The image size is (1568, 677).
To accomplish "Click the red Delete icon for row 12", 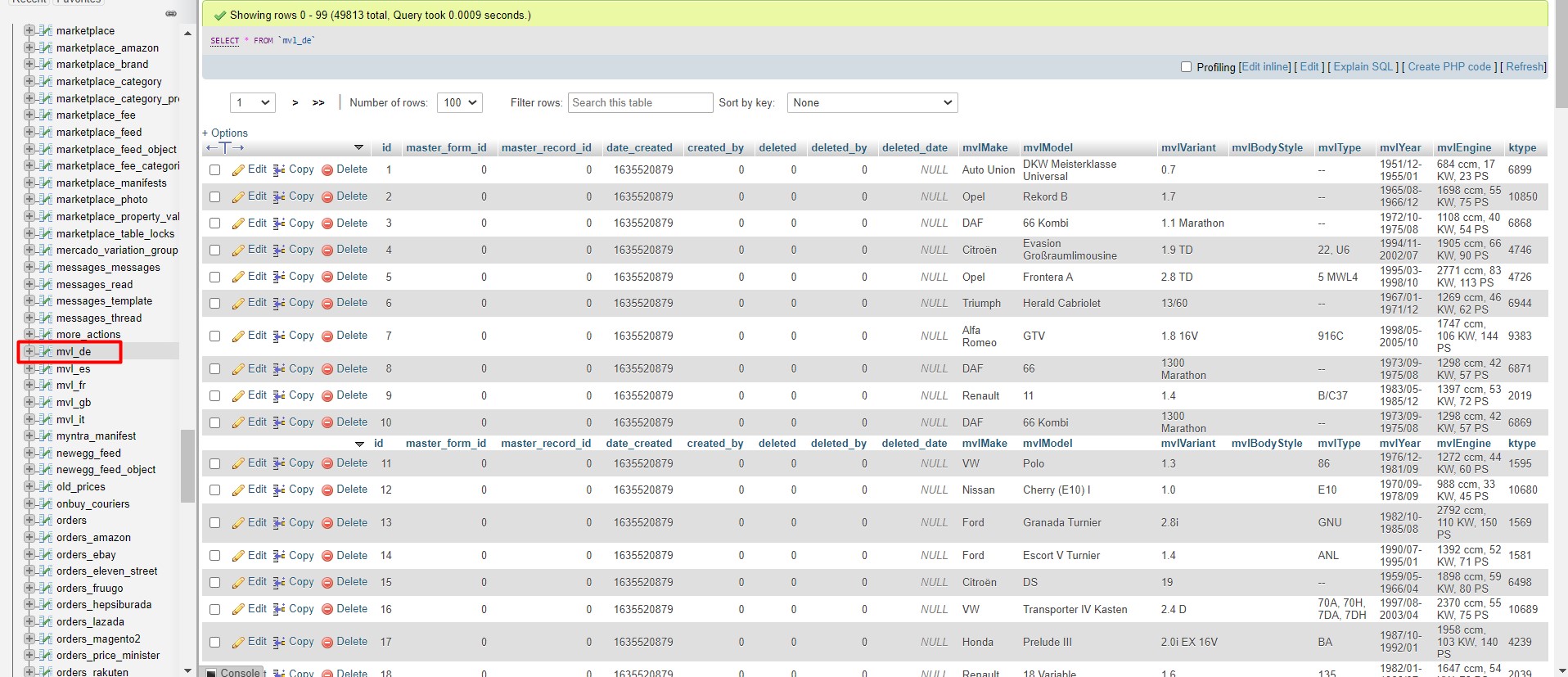I will click(327, 490).
